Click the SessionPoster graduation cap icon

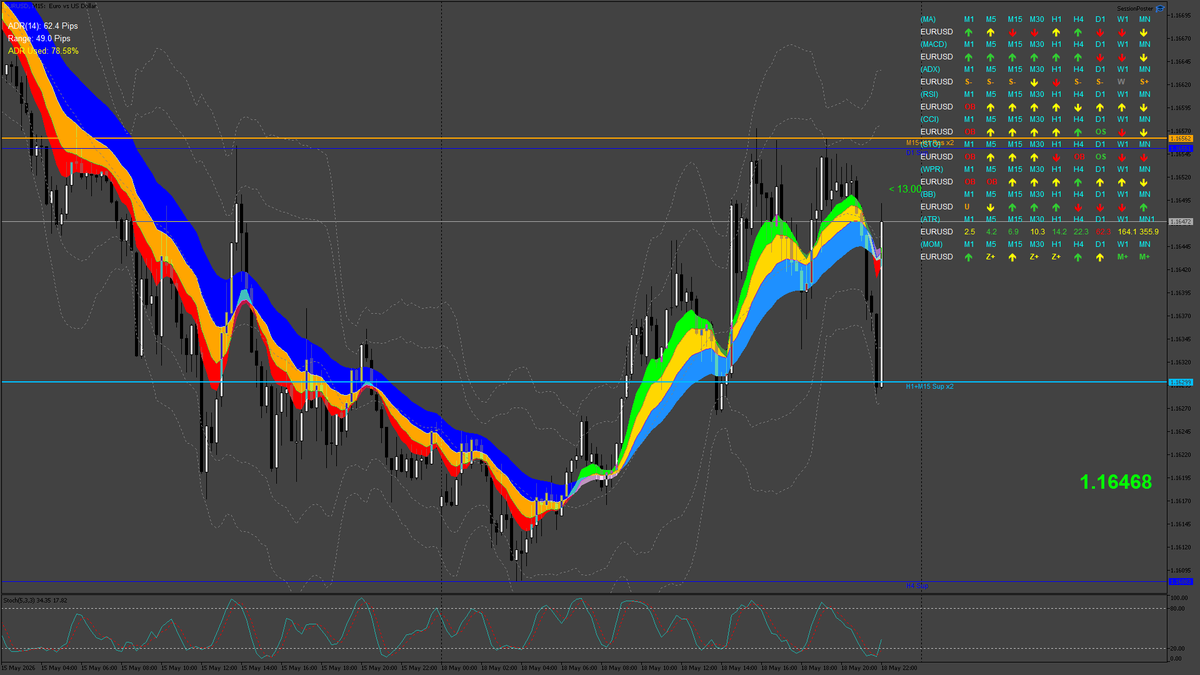point(1161,8)
